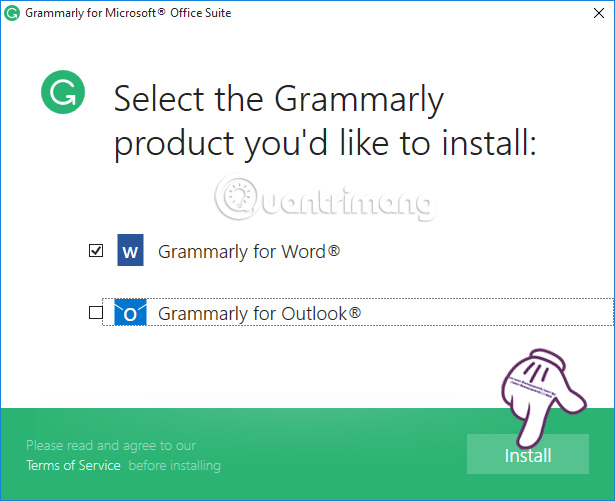
Task: Uncheck the Grammarly for Word checkbox
Action: click(x=96, y=250)
